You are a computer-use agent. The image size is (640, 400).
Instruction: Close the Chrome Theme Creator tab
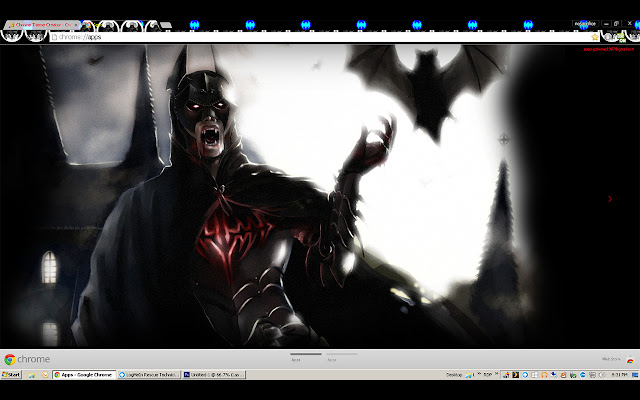pyautogui.click(x=76, y=25)
